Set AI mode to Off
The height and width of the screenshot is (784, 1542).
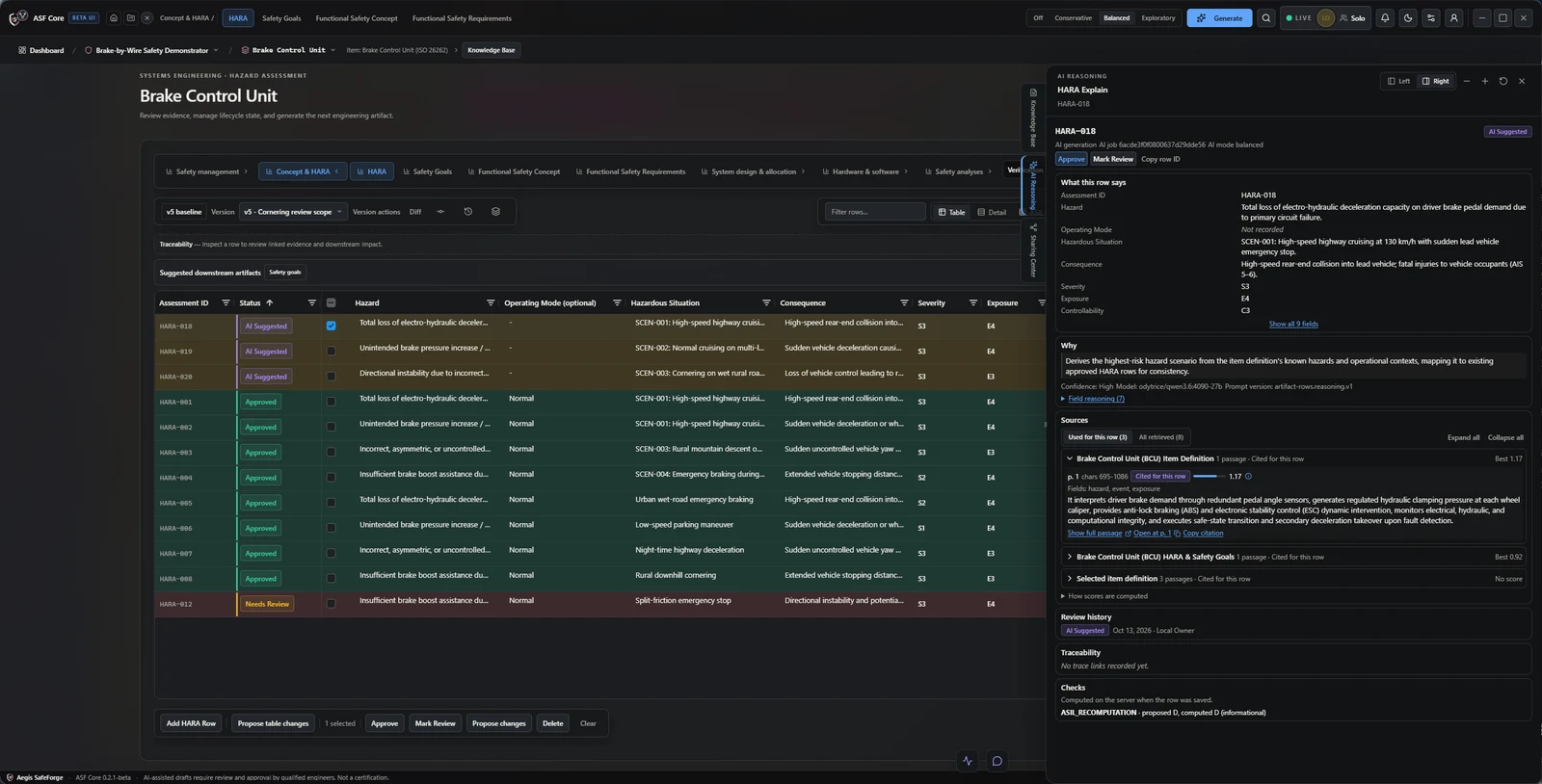click(x=1038, y=18)
